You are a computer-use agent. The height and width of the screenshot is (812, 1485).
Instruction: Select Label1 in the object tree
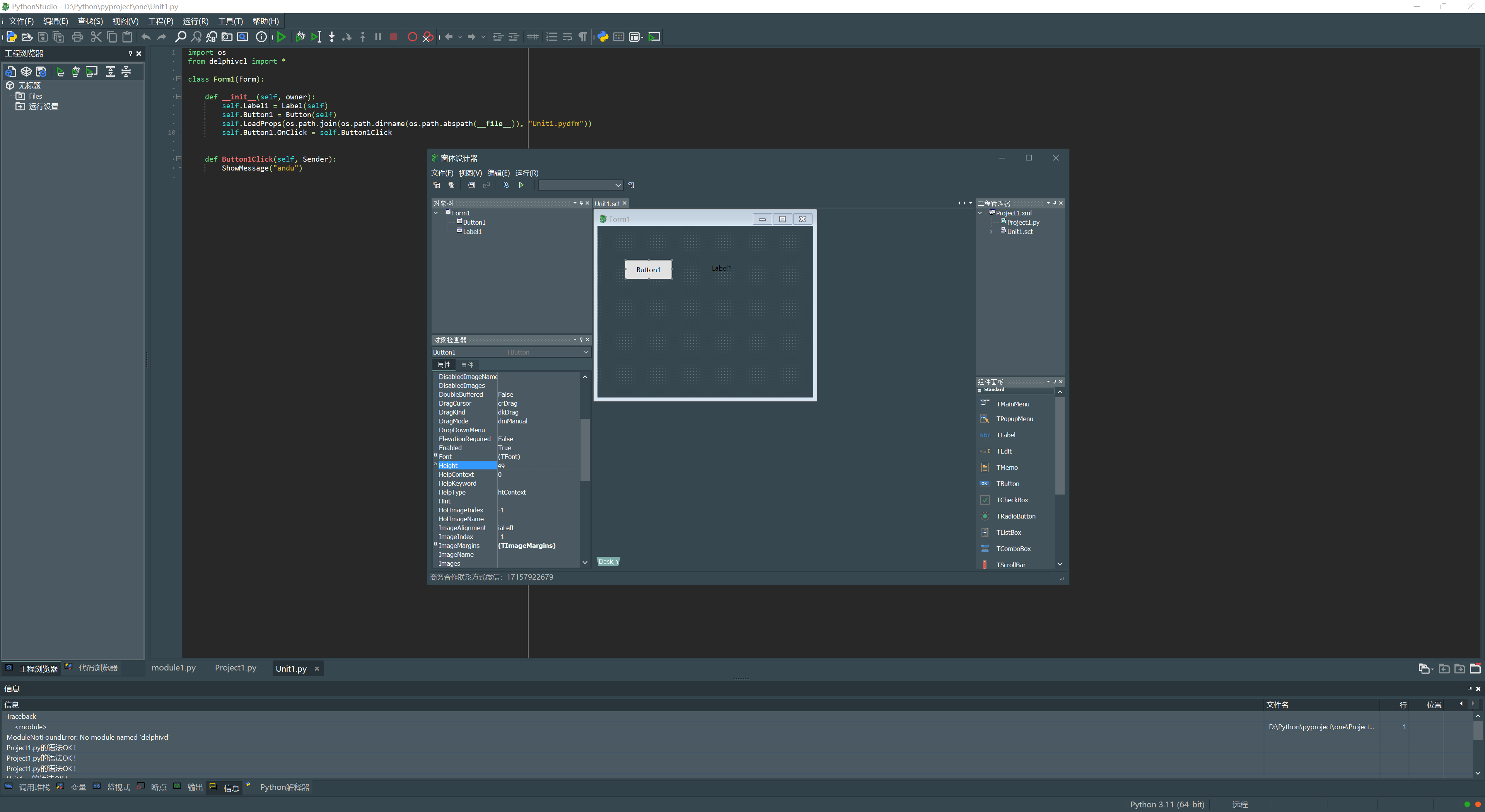point(471,232)
